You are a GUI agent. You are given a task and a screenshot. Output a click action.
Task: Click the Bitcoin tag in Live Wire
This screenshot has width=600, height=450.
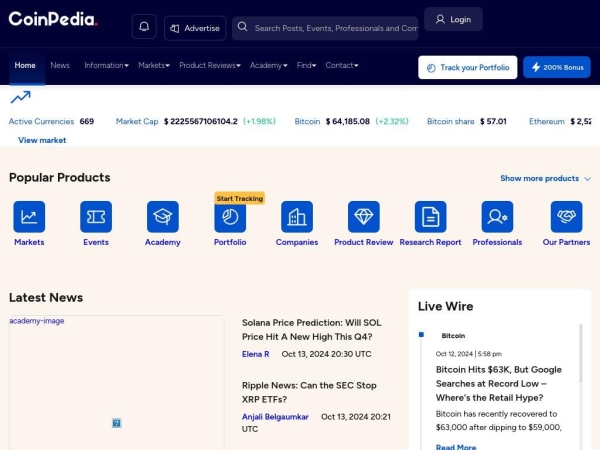(453, 336)
